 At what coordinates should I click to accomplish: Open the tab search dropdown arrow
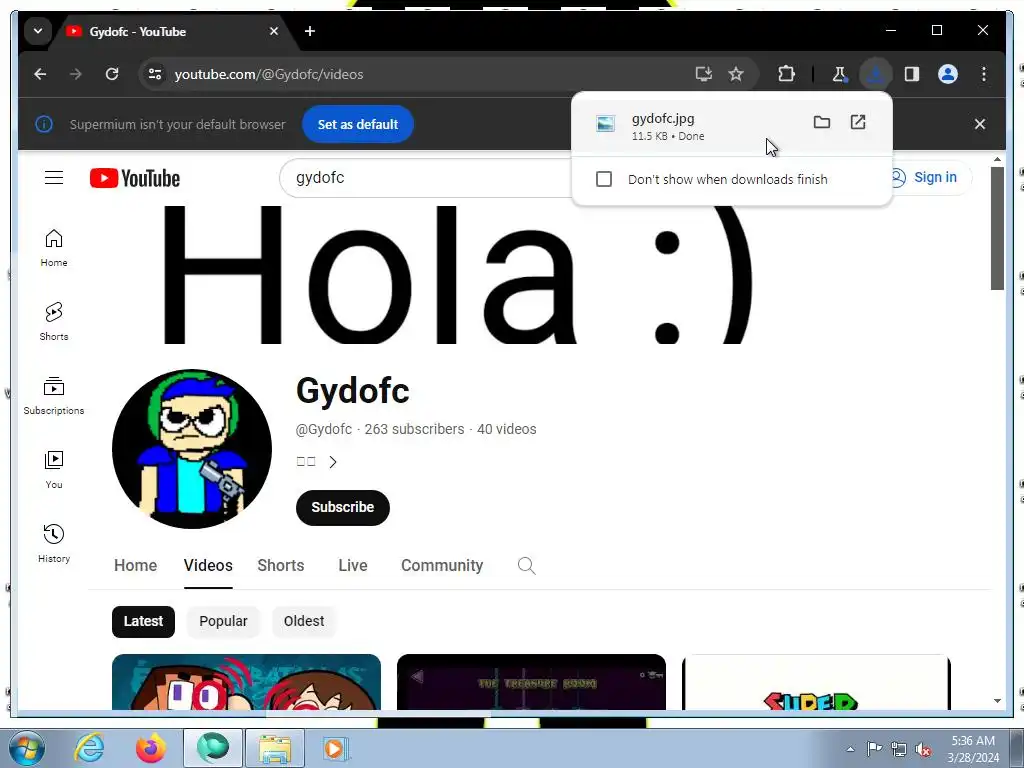[38, 31]
